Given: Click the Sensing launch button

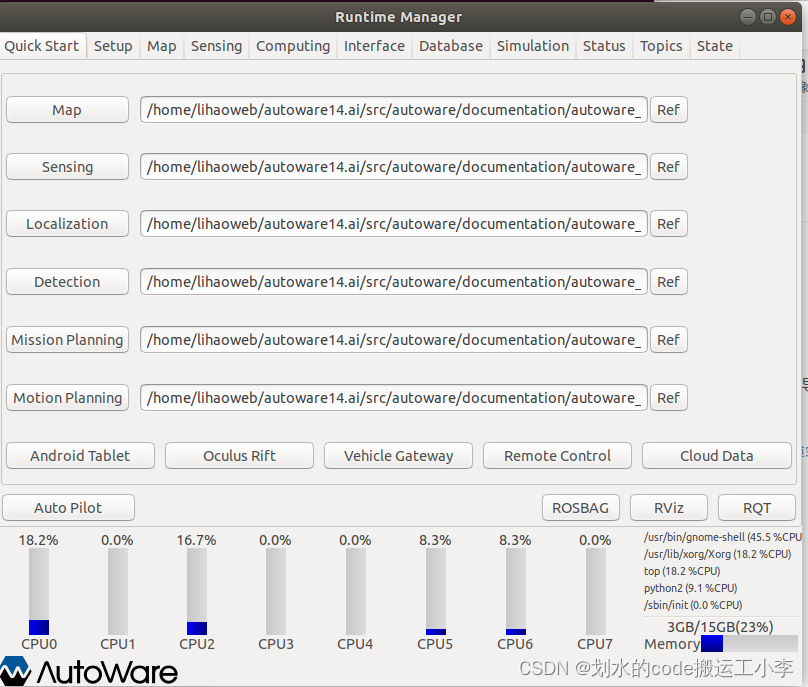Looking at the screenshot, I should (67, 167).
